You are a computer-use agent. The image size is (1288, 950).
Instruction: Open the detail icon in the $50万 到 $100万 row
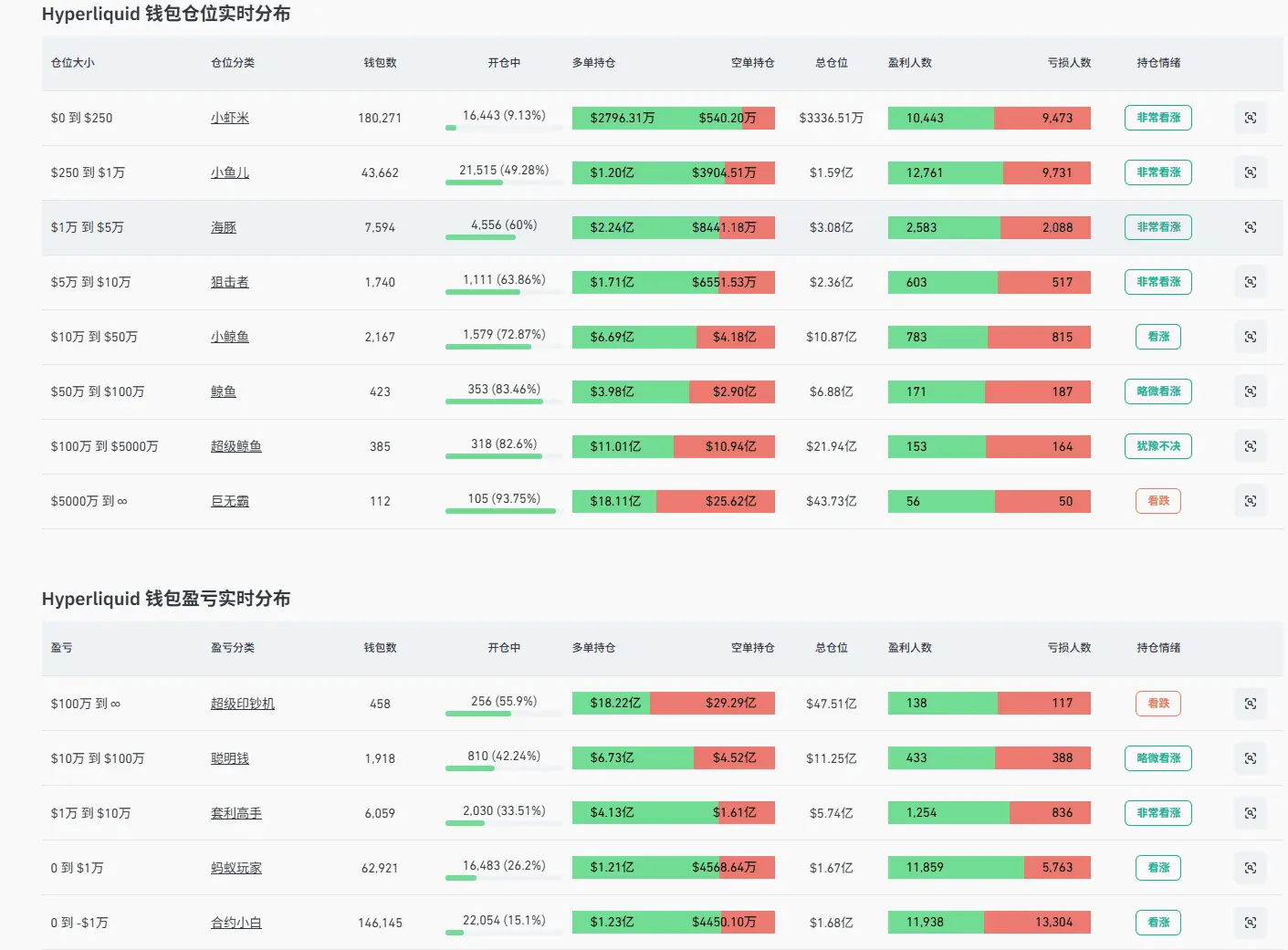point(1251,391)
